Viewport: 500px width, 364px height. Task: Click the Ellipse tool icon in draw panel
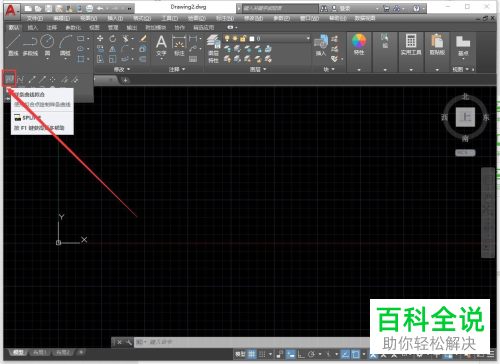(81, 49)
